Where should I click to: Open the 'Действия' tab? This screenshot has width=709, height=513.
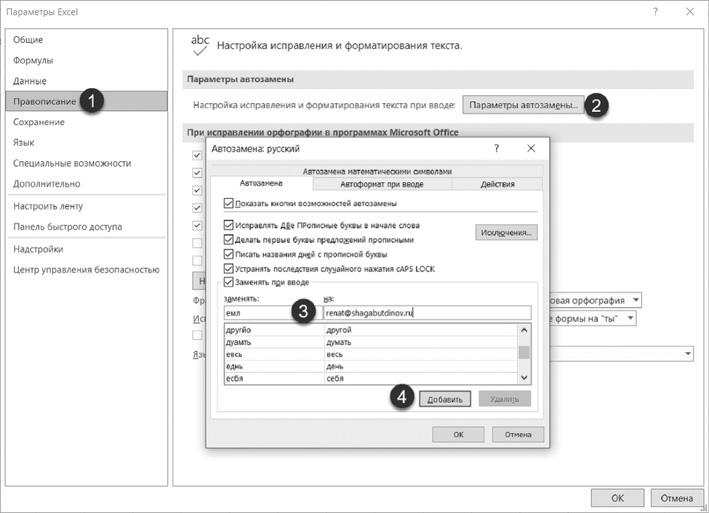pos(497,185)
